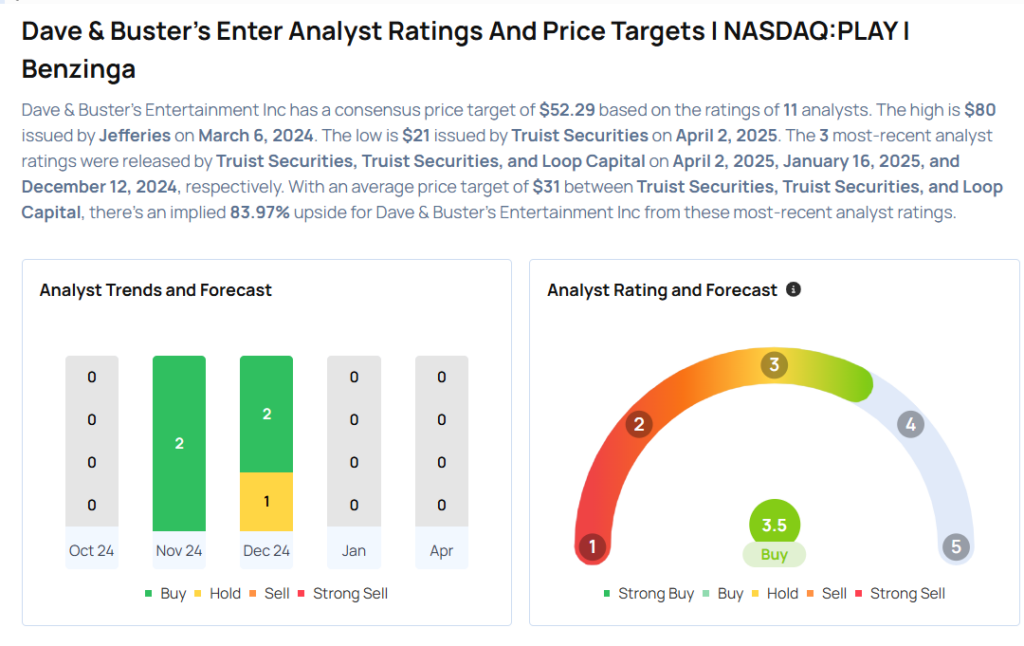This screenshot has width=1024, height=646.
Task: Click the green 3.5 rating circle
Action: click(774, 524)
